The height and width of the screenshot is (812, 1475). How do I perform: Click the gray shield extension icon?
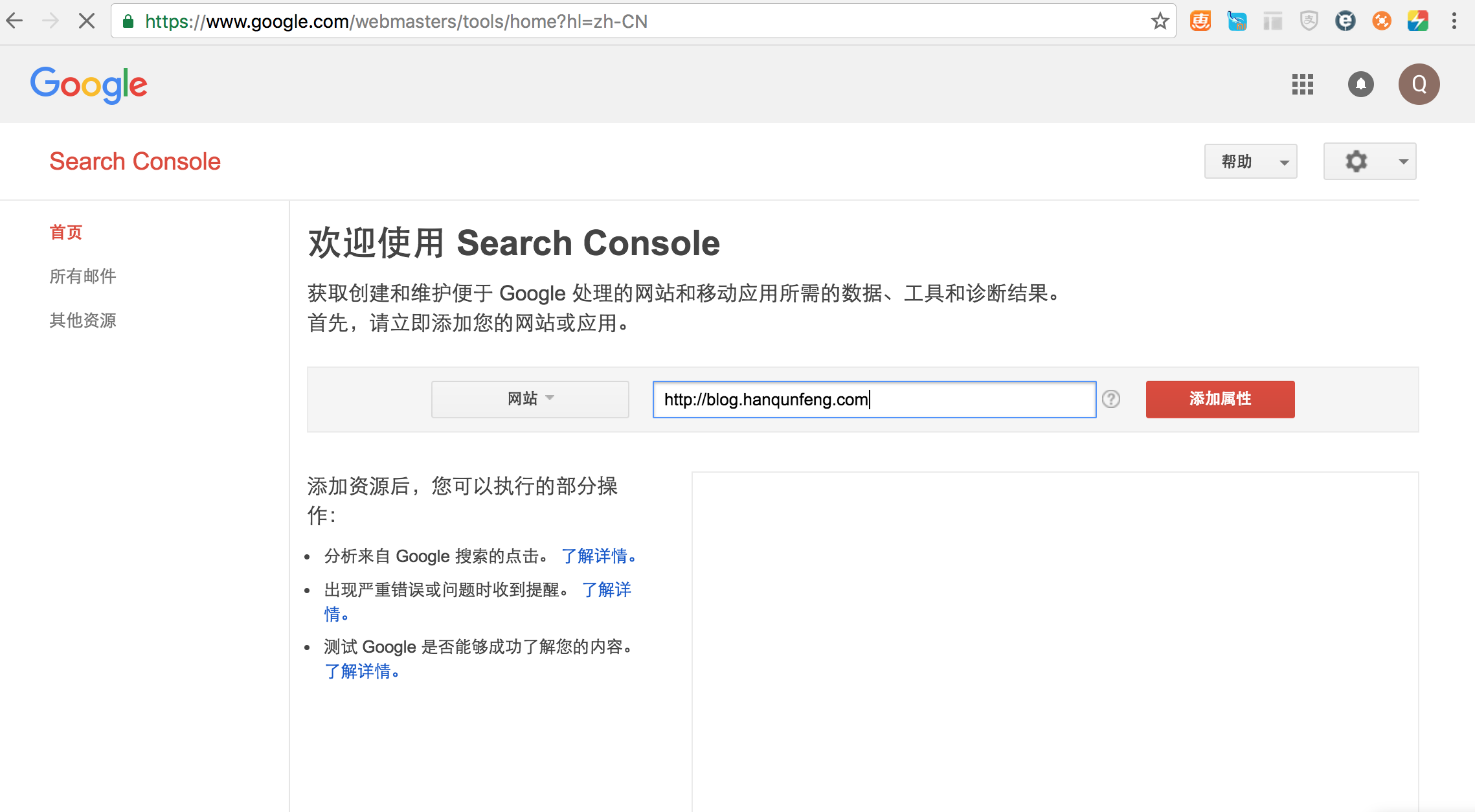point(1309,21)
